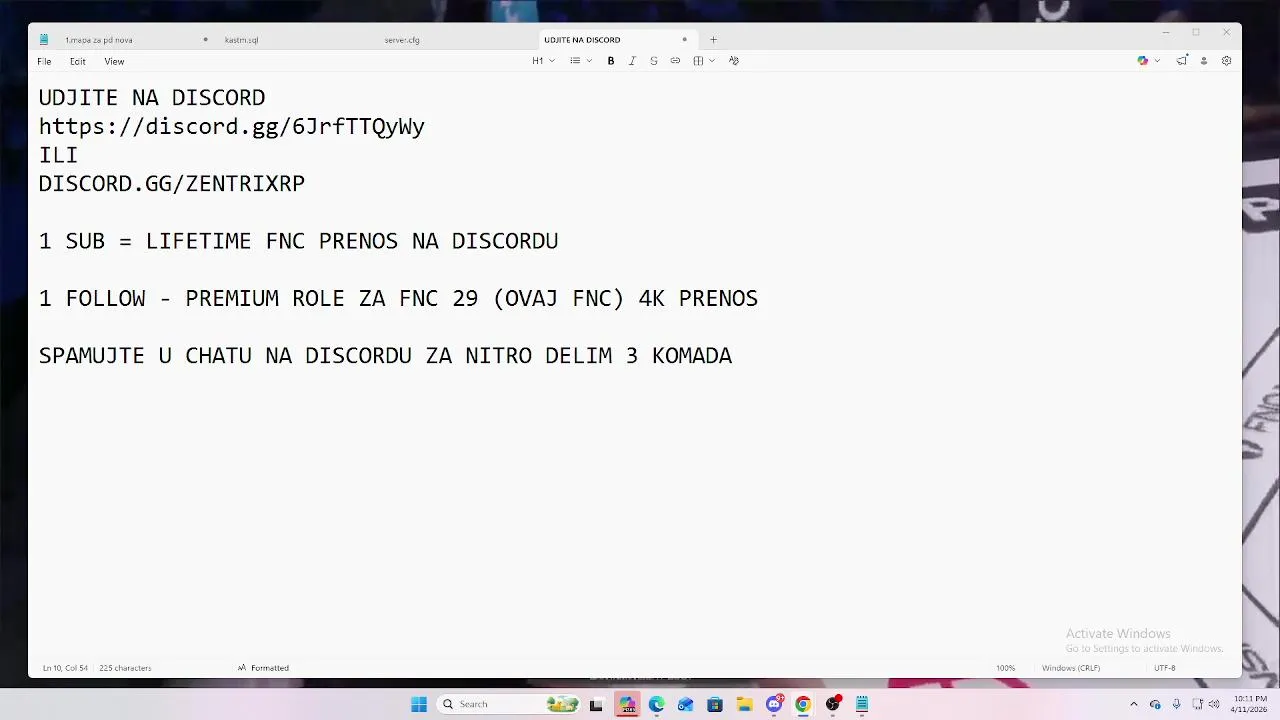This screenshot has height=720, width=1280.
Task: Insert a hyperlink from the toolbar
Action: [675, 61]
